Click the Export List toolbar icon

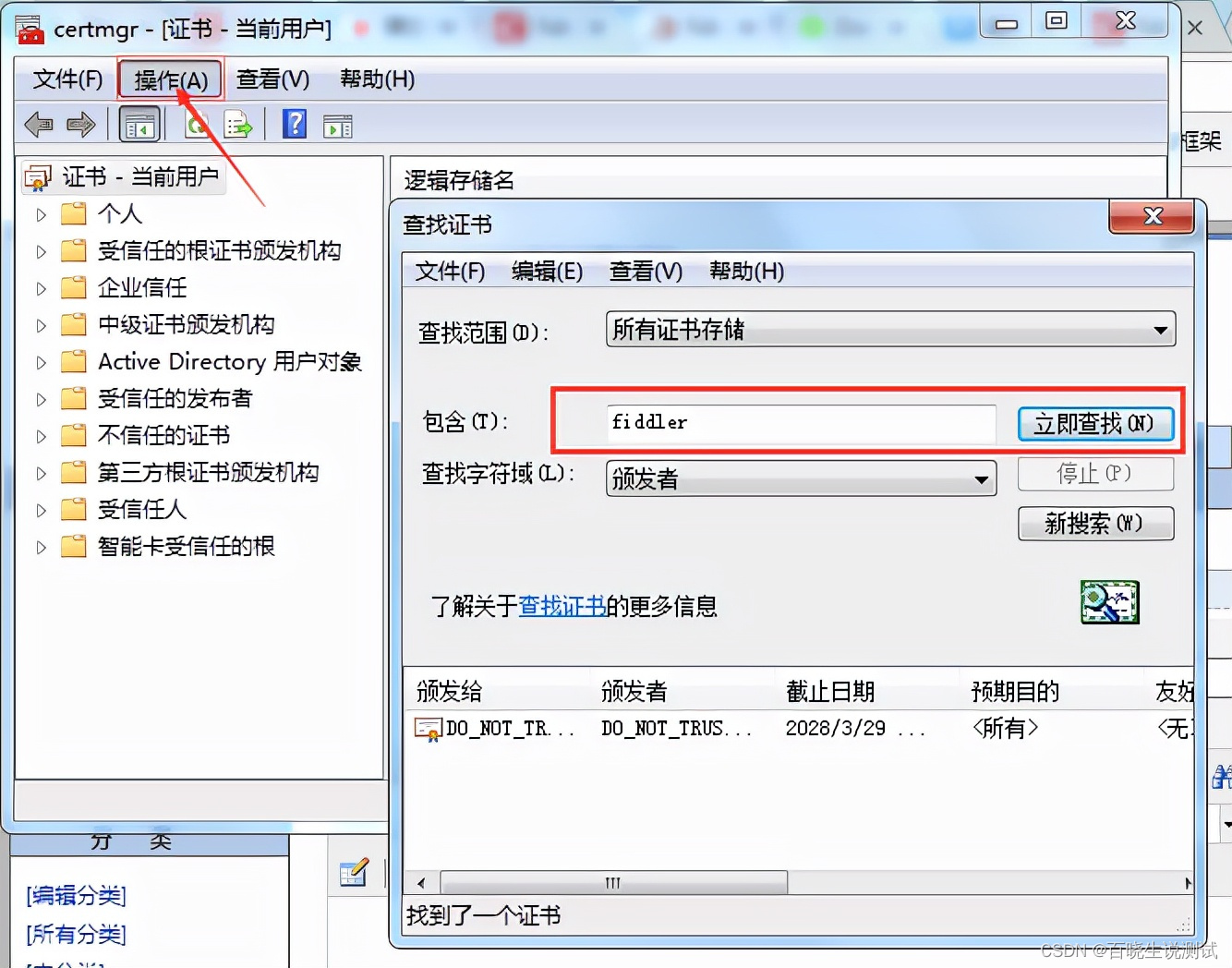coord(238,124)
